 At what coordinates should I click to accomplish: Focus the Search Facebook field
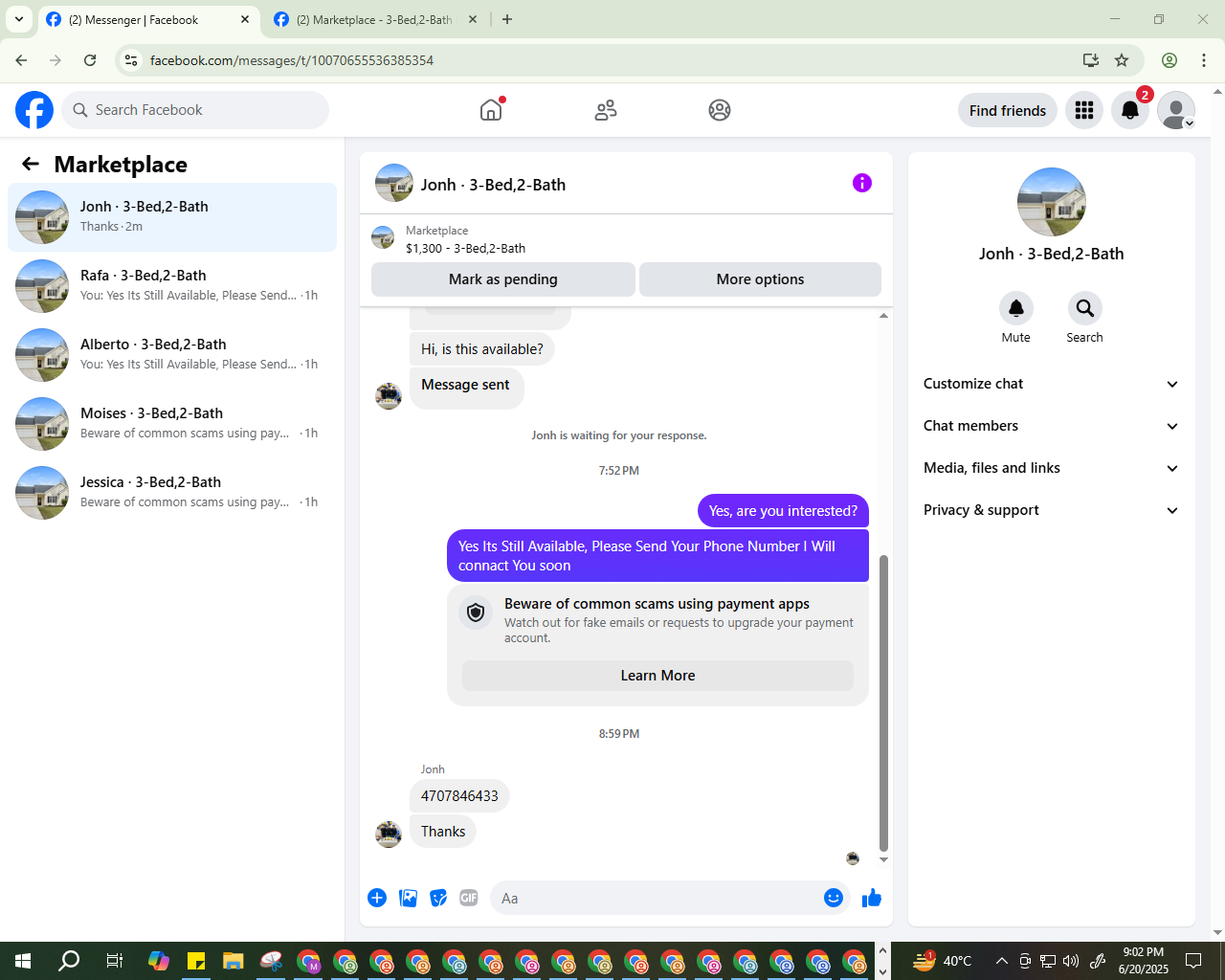(195, 110)
